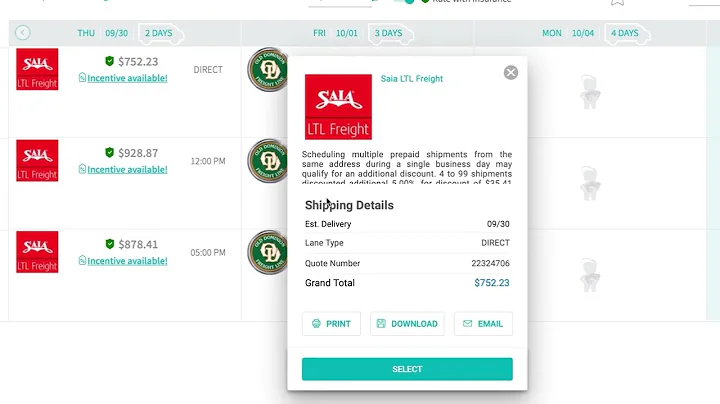Go to previous dates with back arrow
This screenshot has width=720, height=404.
tap(22, 33)
